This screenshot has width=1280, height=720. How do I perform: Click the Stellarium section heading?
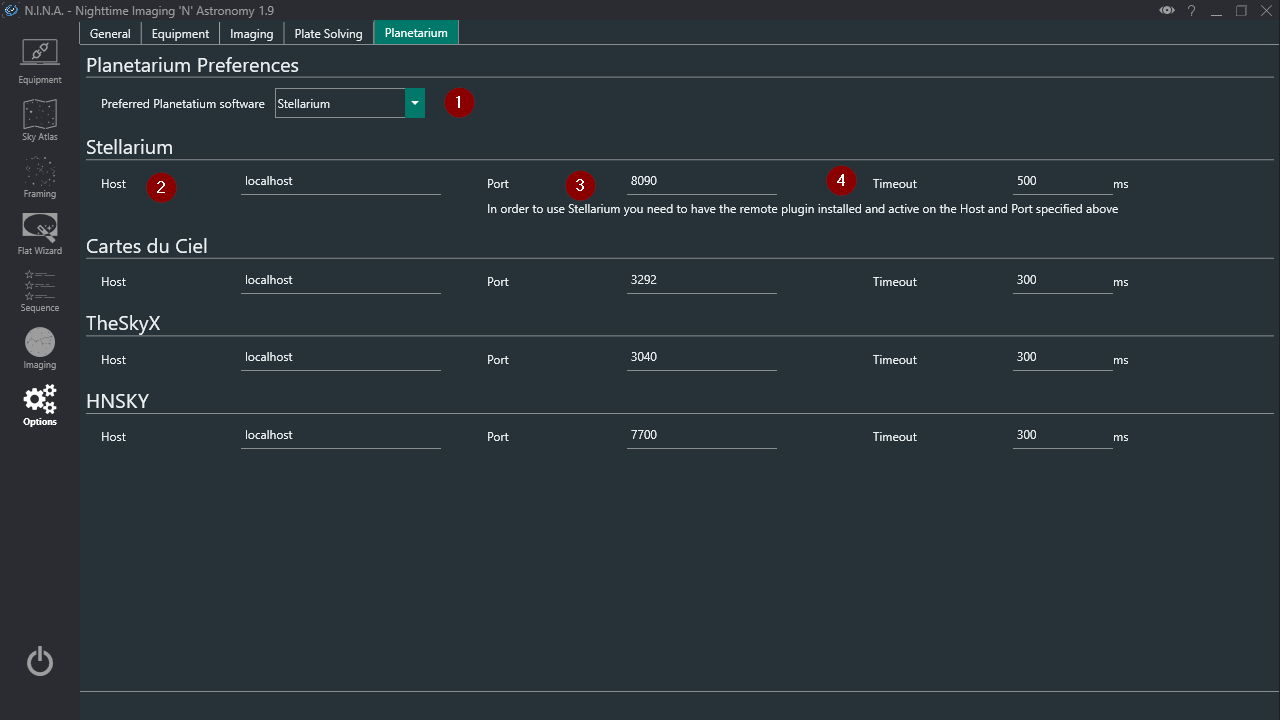click(129, 147)
